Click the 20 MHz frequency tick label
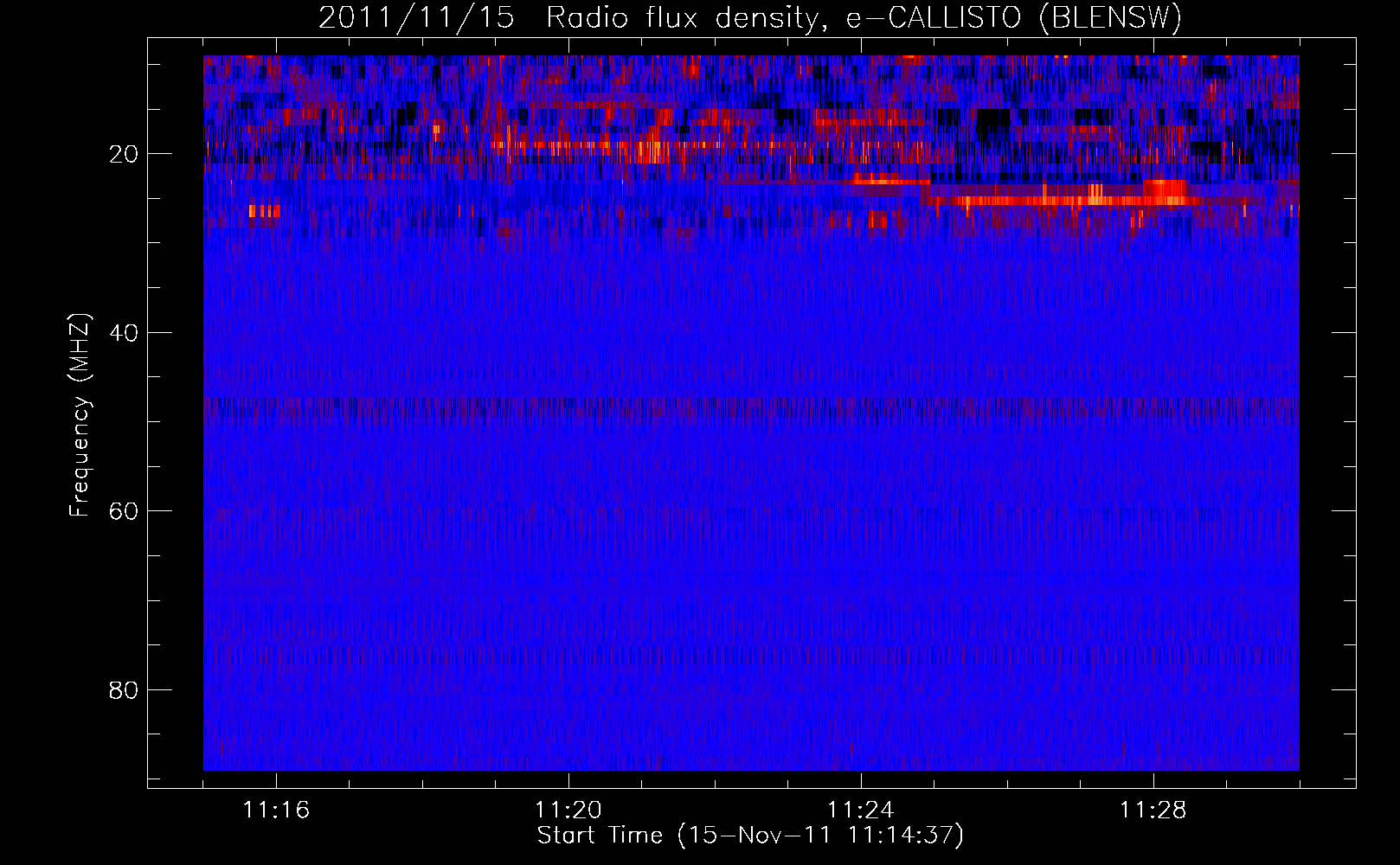Viewport: 1400px width, 865px height. click(x=124, y=154)
